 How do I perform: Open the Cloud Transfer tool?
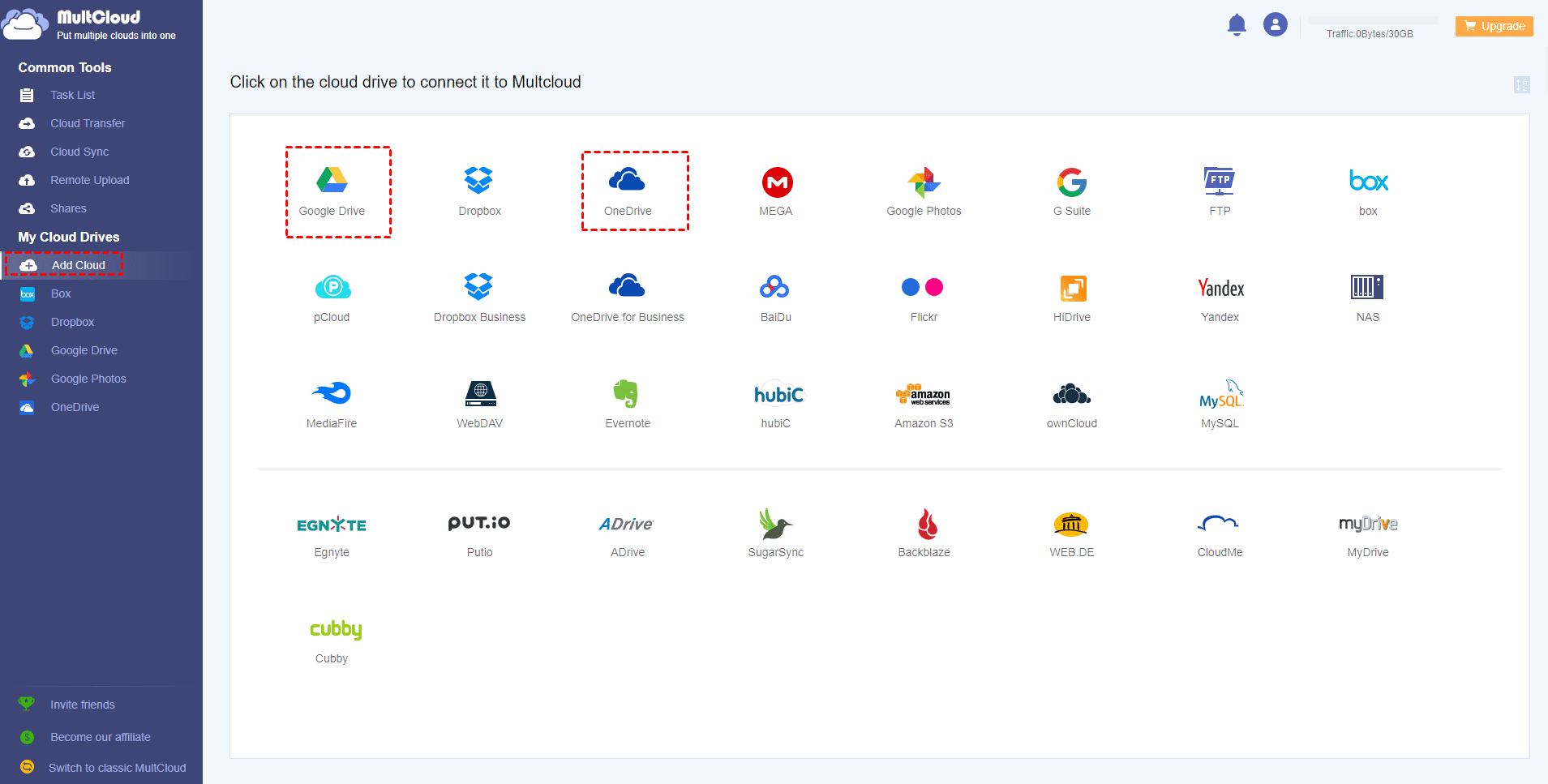(x=88, y=123)
